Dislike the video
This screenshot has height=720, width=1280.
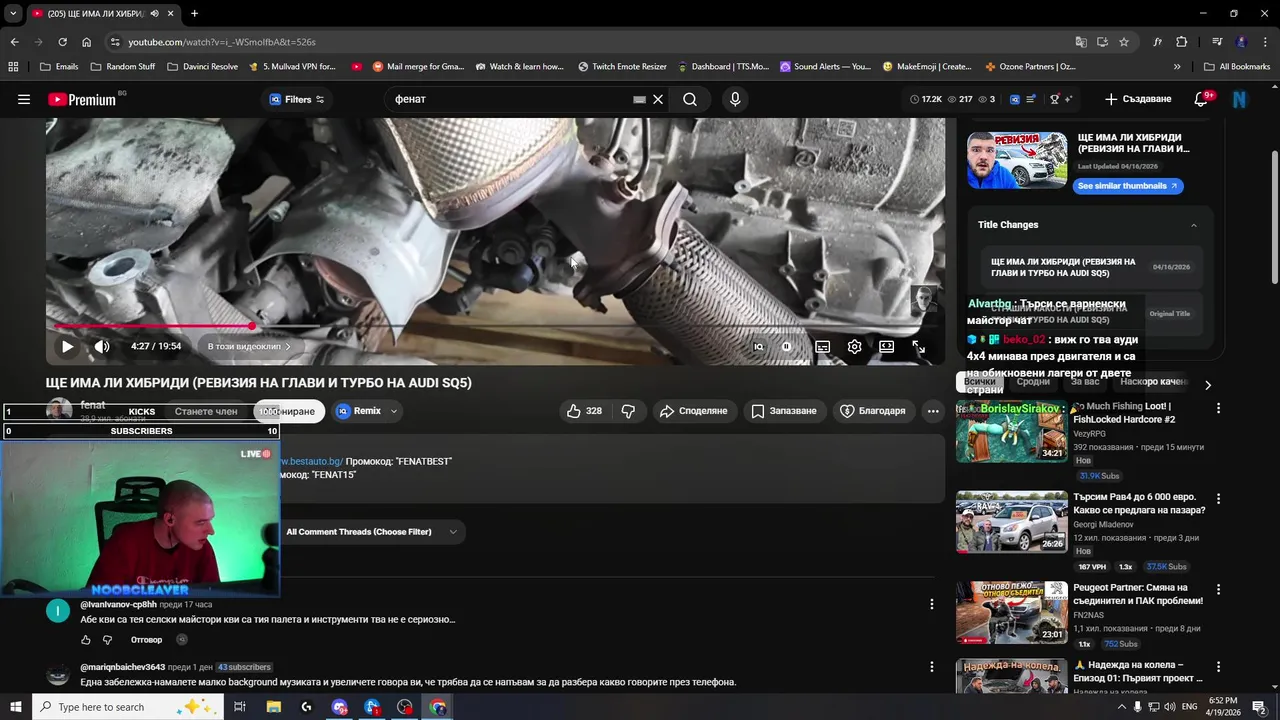pos(628,411)
